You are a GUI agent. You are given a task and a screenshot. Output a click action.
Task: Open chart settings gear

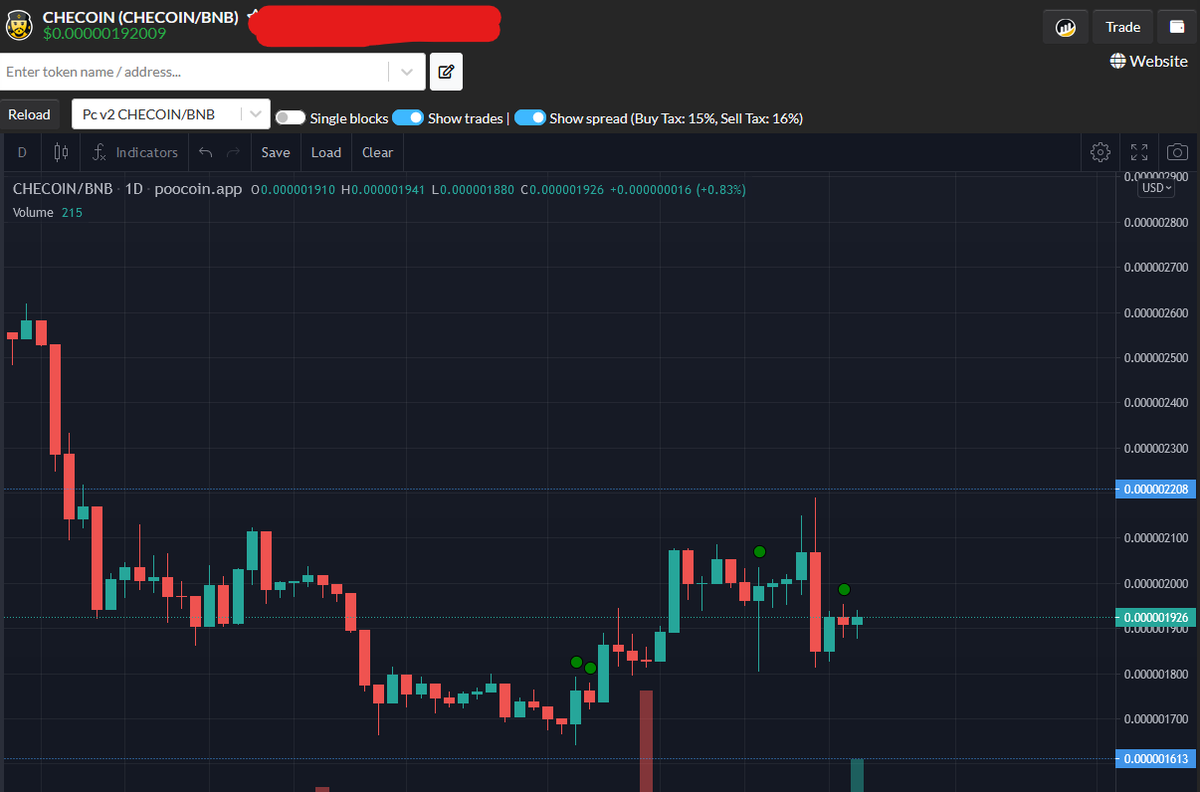coord(1101,152)
